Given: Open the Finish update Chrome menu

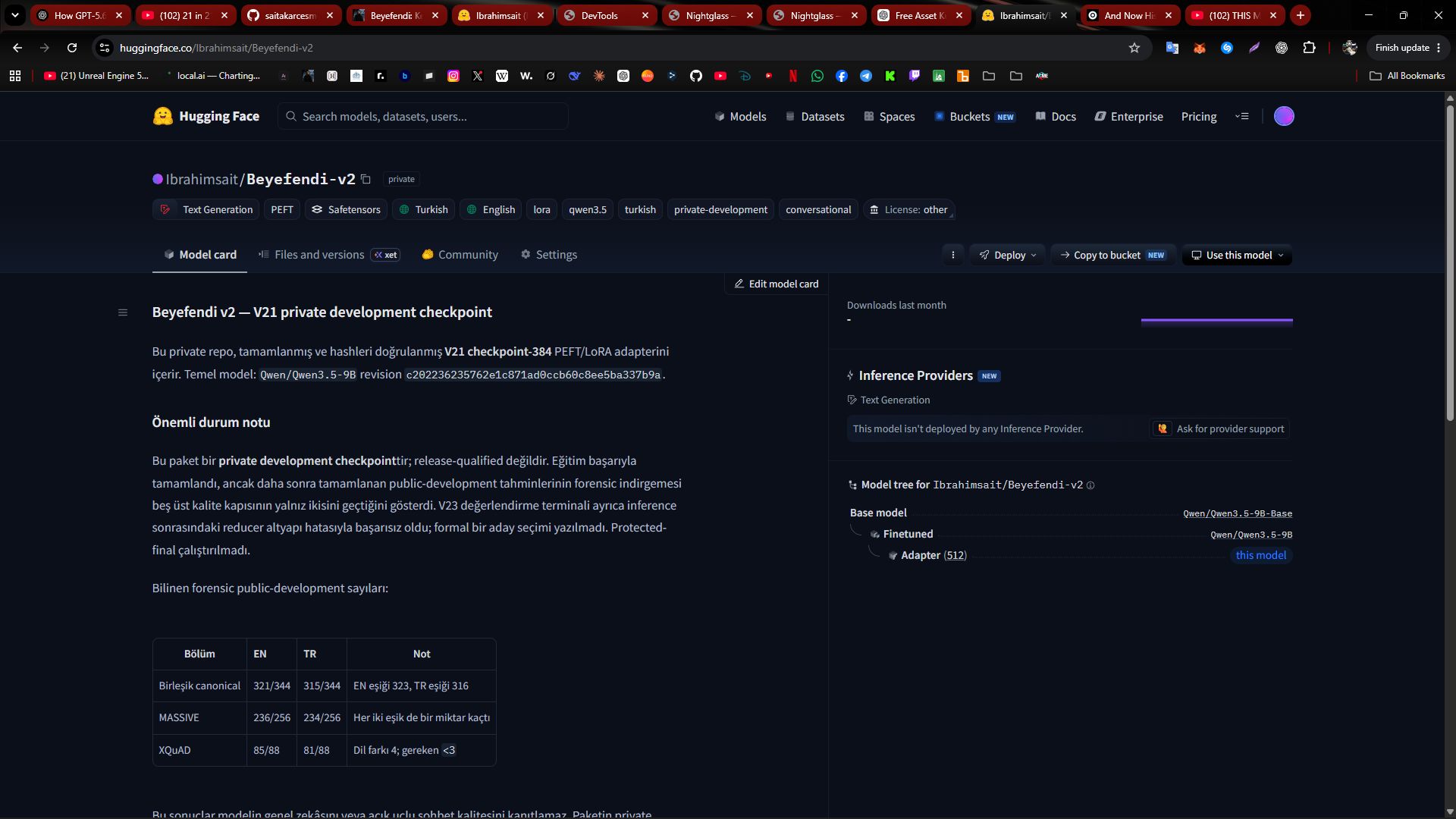Looking at the screenshot, I should pyautogui.click(x=1408, y=48).
